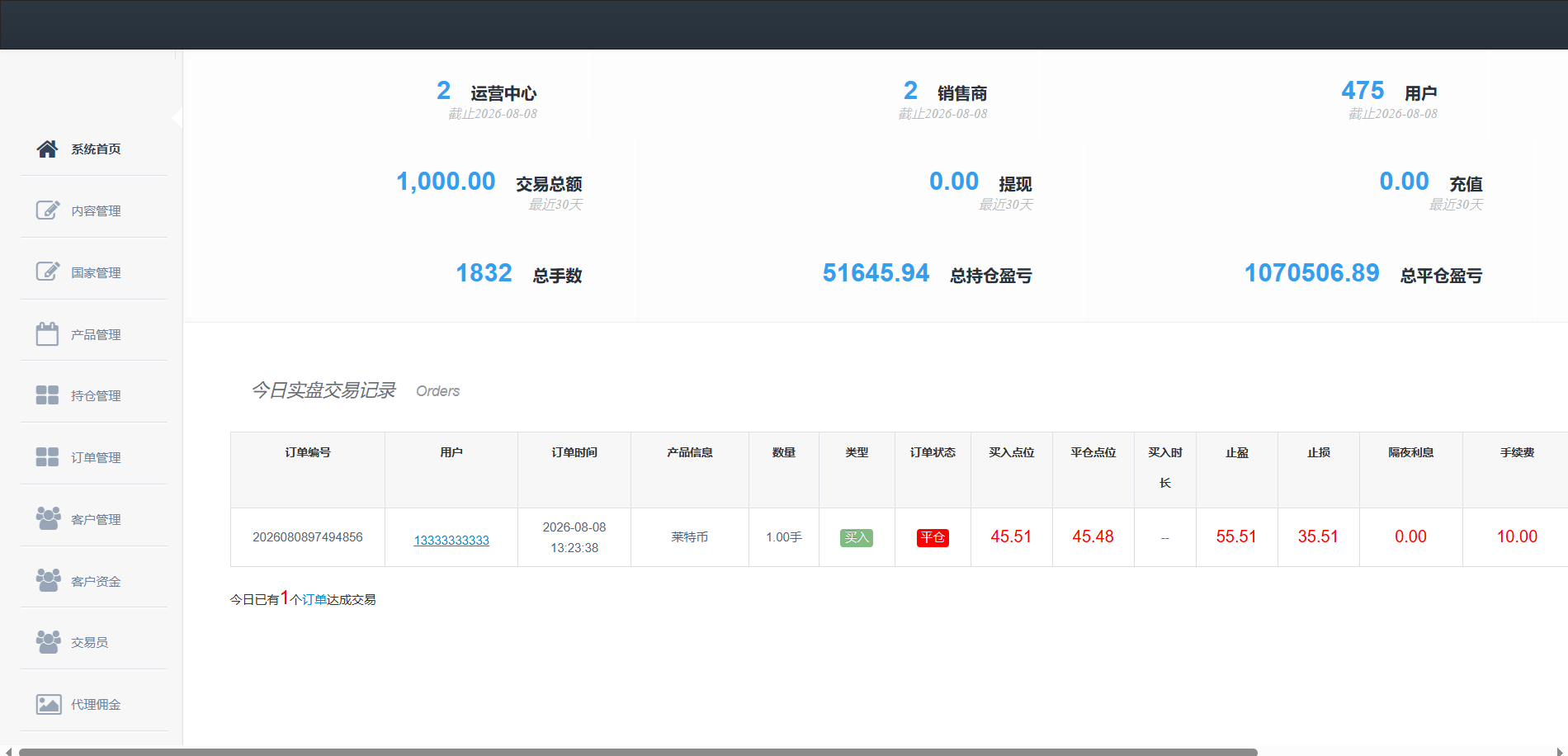The height and width of the screenshot is (756, 1568).
Task: Click the 51645.94 总持仓盈亏 value
Action: click(x=876, y=273)
